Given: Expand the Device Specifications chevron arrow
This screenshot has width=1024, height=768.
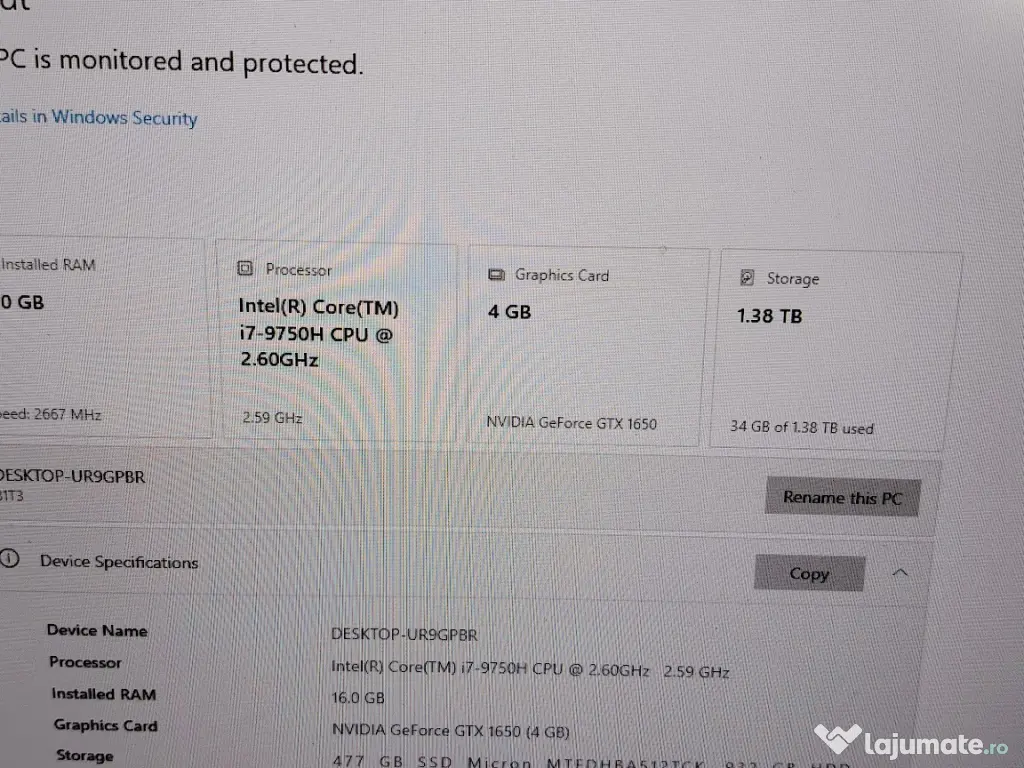Looking at the screenshot, I should pyautogui.click(x=899, y=571).
